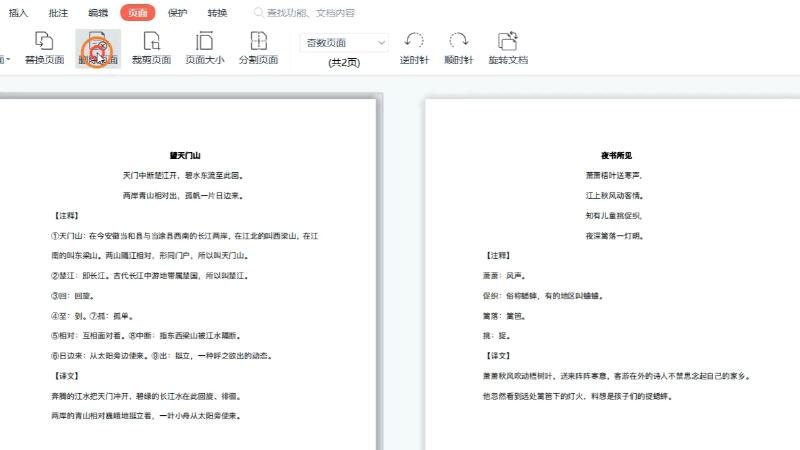This screenshot has height=450, width=800.
Task: Click the poem title 夜书所见
Action: click(x=616, y=156)
